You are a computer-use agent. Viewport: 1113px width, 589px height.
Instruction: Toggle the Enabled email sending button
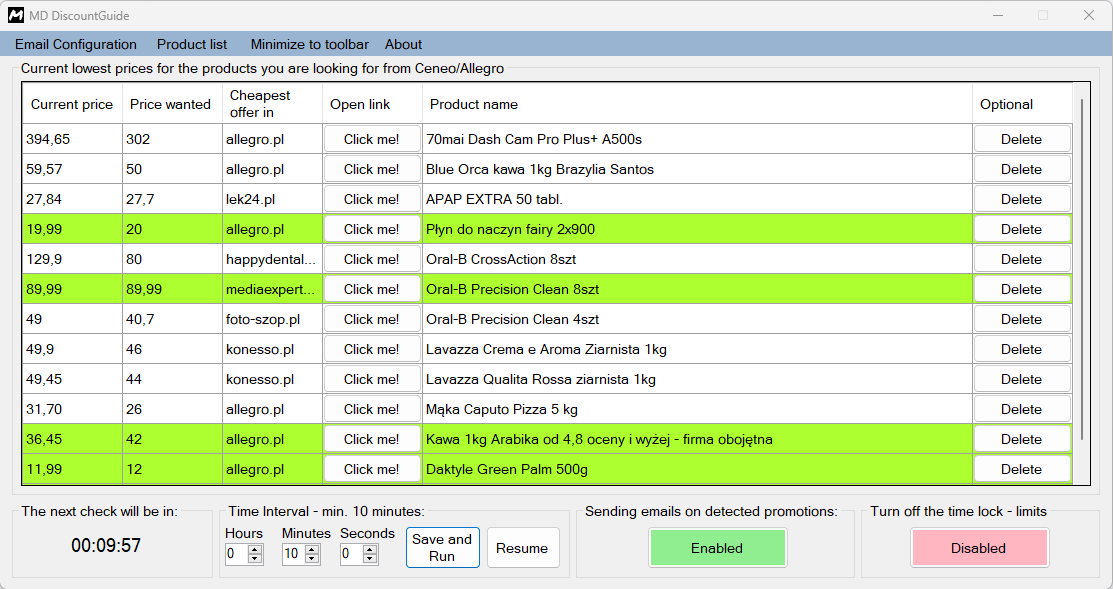point(717,548)
